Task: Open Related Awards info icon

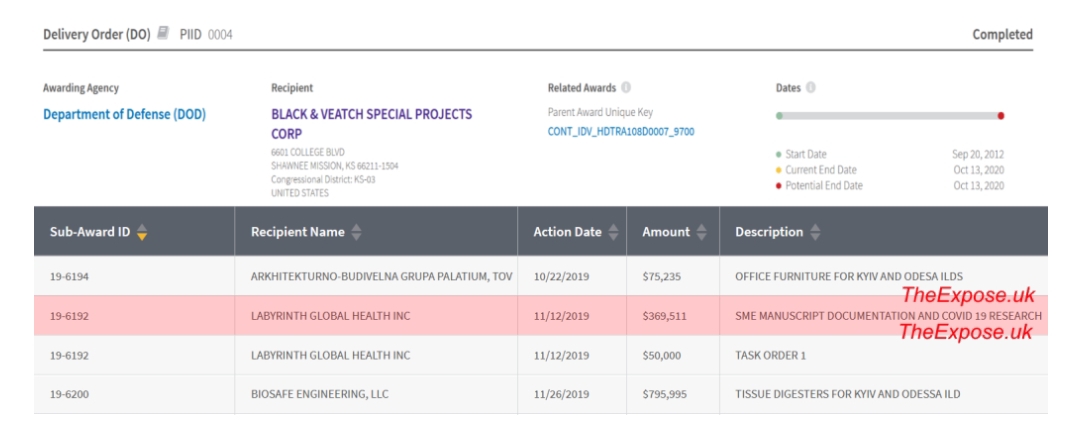Action: [625, 88]
